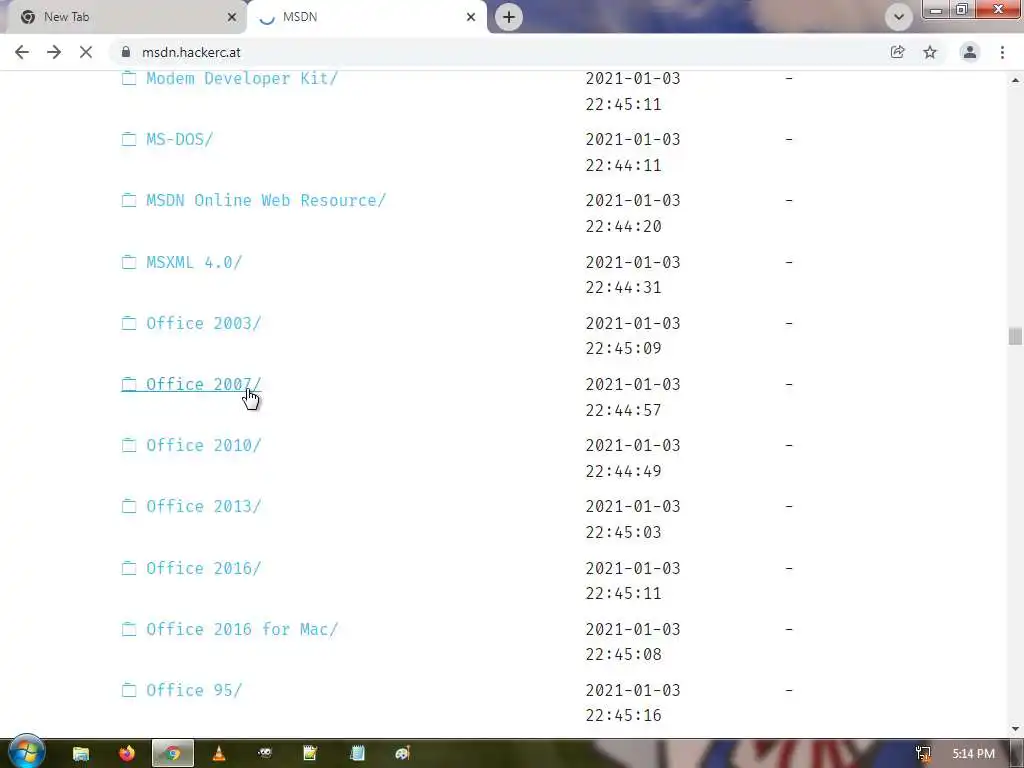Go back using the browser back arrow
Screen dimensions: 1024x768
[22, 52]
